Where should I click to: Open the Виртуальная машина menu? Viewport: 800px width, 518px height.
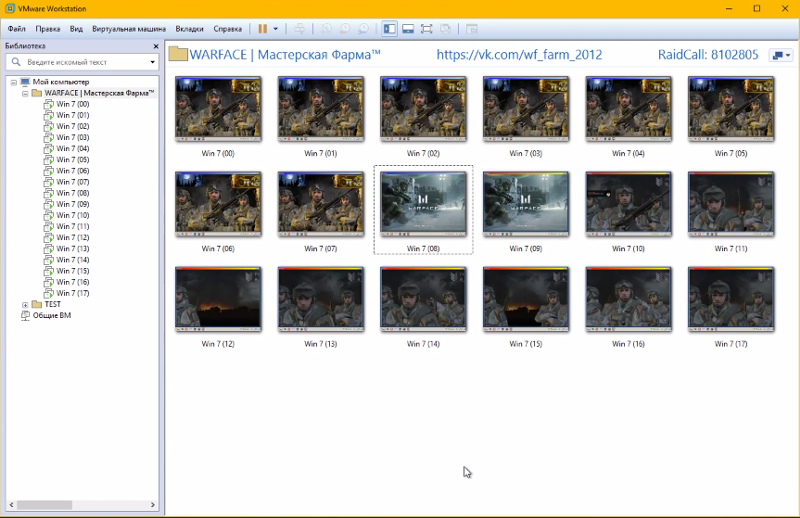pyautogui.click(x=129, y=29)
